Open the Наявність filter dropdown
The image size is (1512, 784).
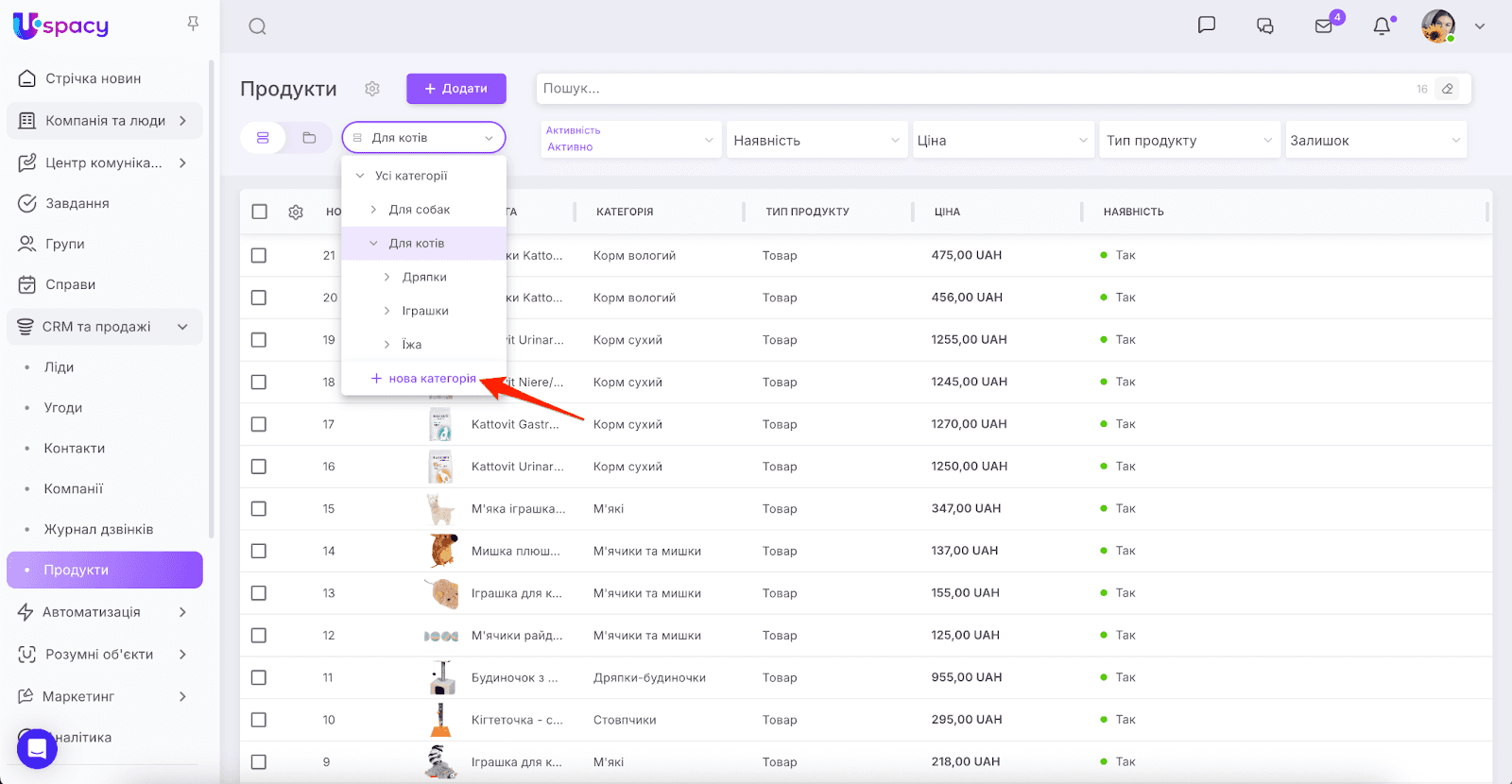(816, 140)
